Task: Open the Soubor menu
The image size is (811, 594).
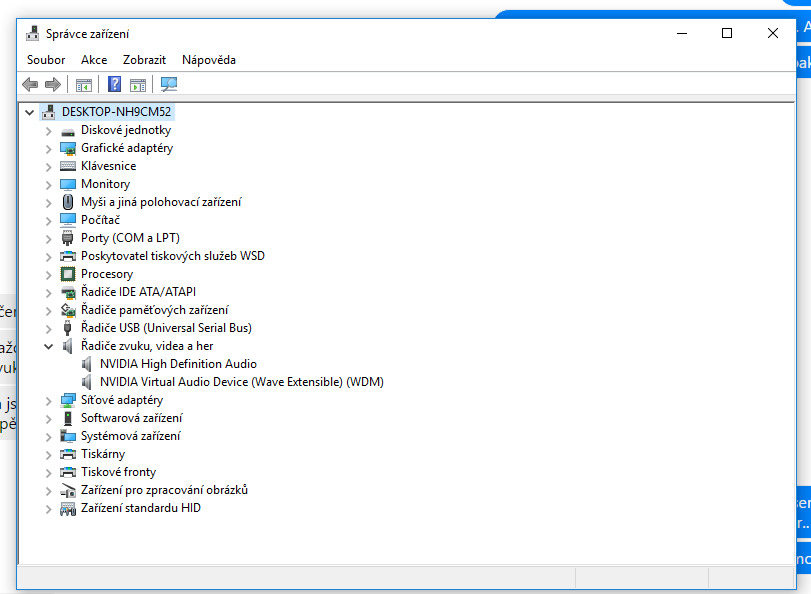Action: tap(46, 60)
